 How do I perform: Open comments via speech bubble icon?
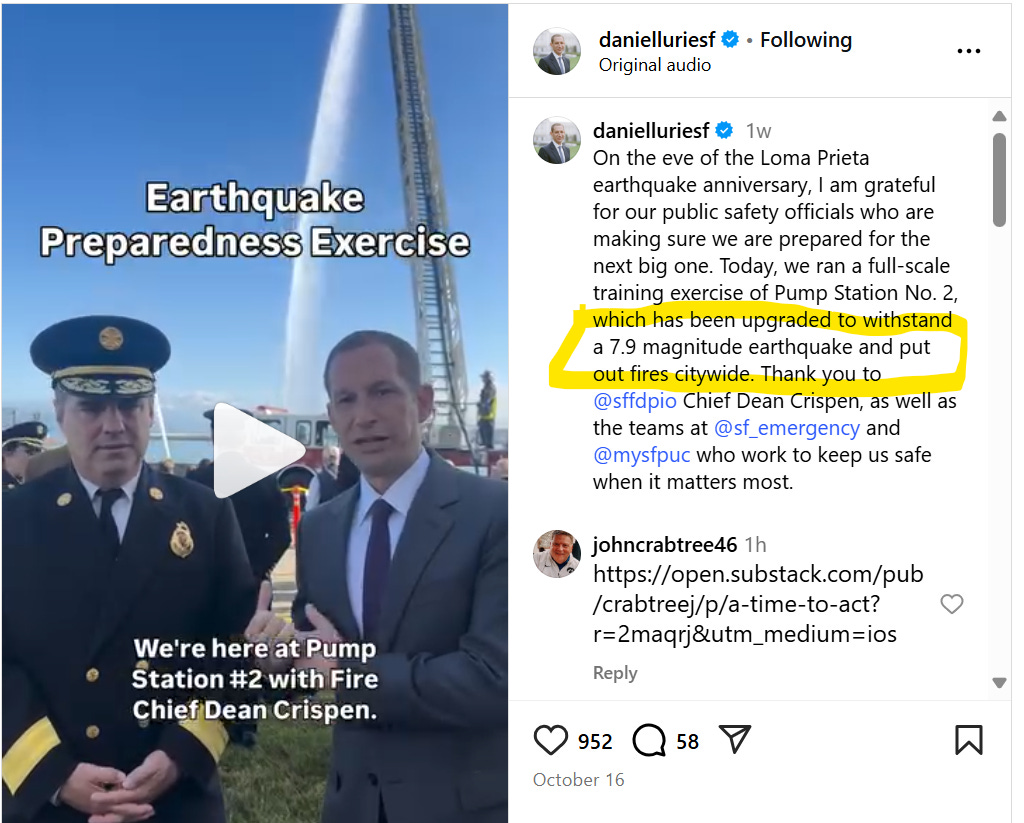pos(648,740)
